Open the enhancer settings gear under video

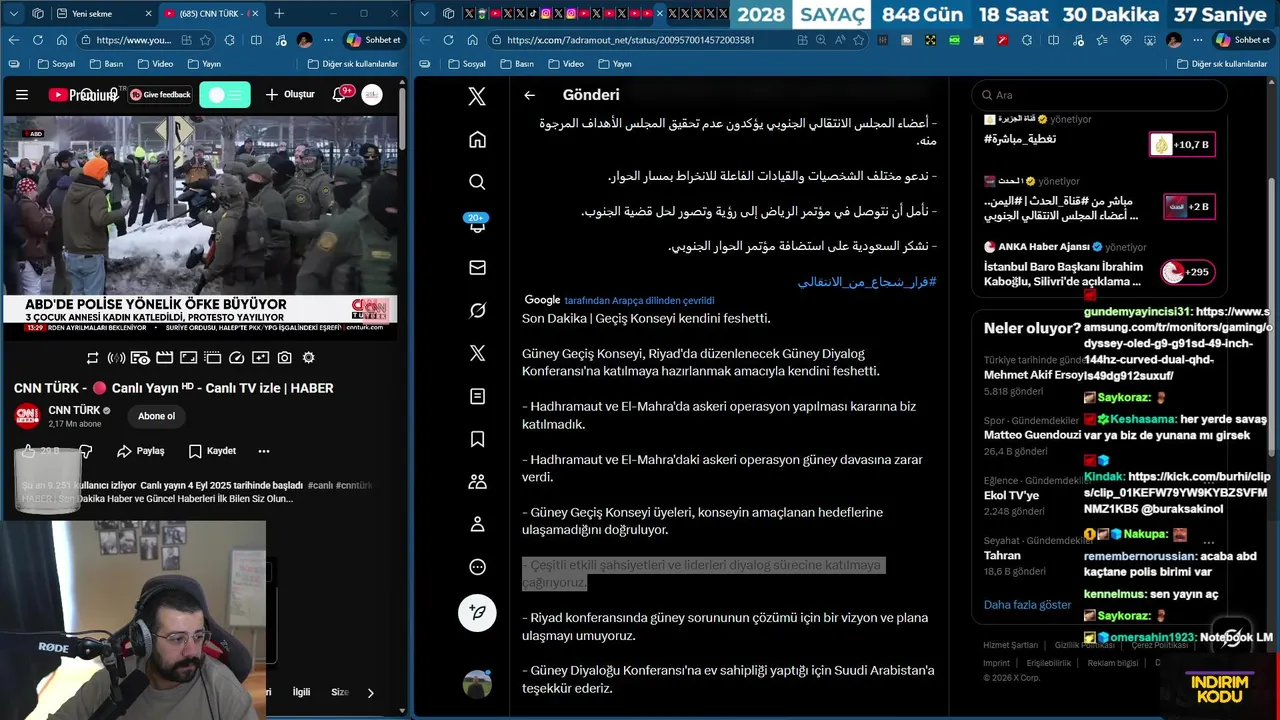click(308, 358)
